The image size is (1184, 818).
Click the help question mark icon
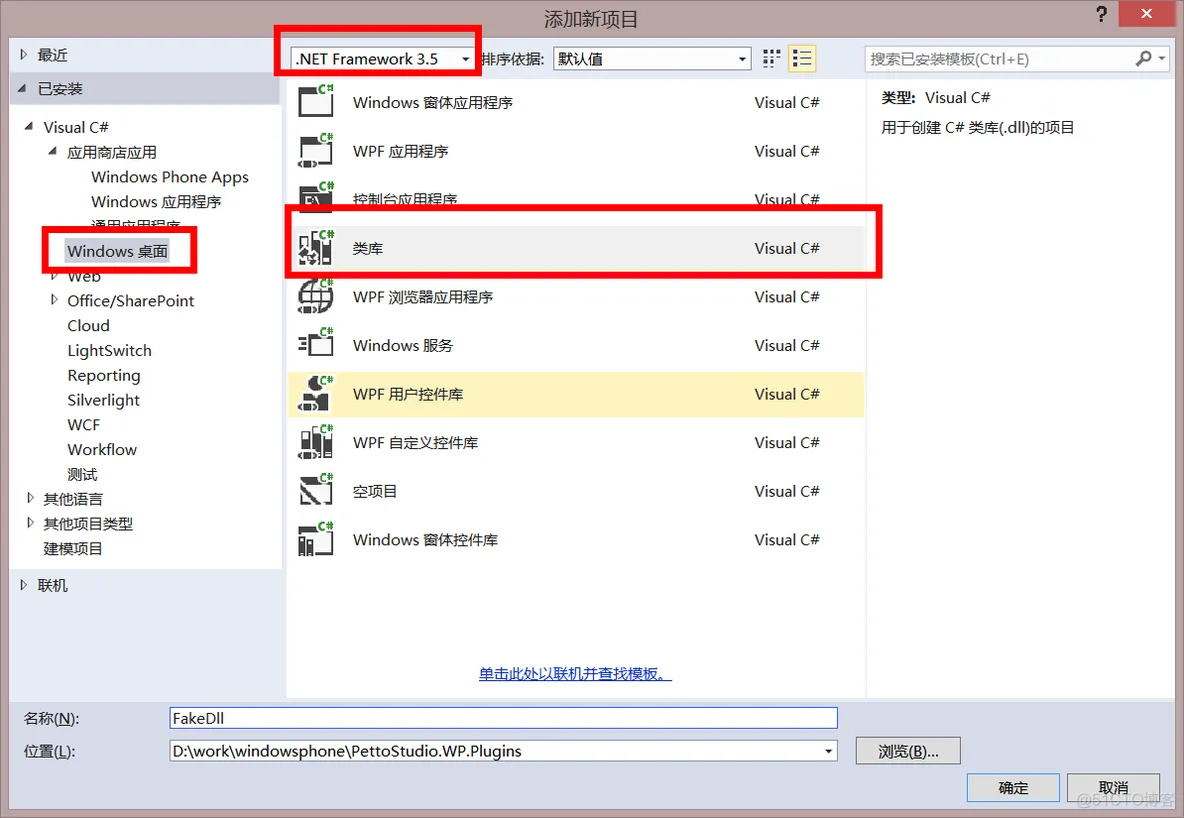click(x=1102, y=14)
